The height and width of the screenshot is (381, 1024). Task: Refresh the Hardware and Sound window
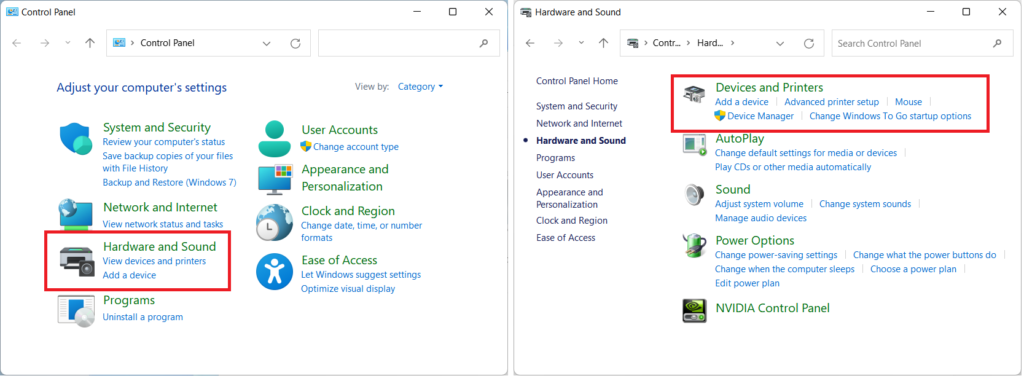point(808,43)
